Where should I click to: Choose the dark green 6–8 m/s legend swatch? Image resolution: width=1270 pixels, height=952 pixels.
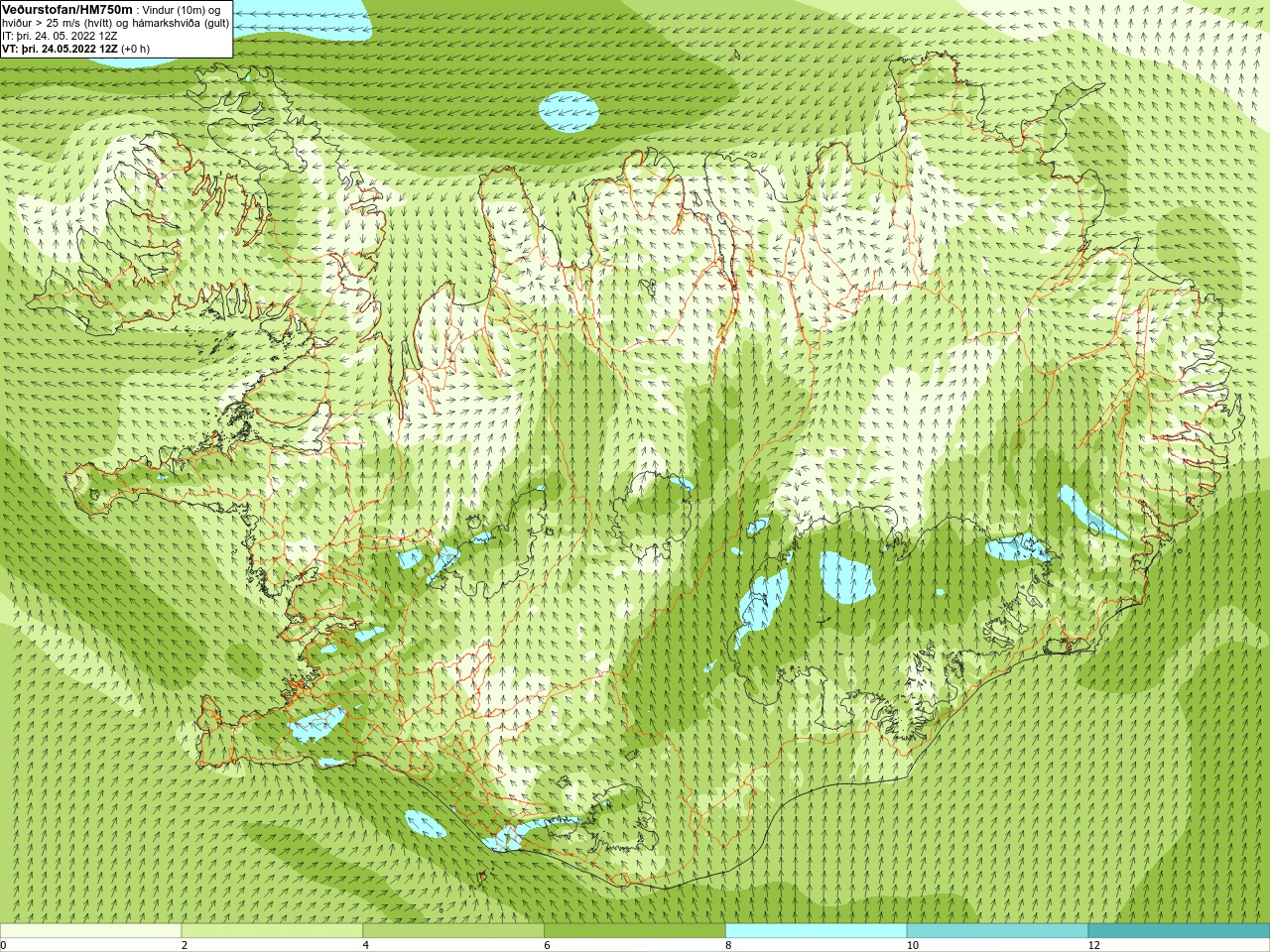pyautogui.click(x=635, y=931)
